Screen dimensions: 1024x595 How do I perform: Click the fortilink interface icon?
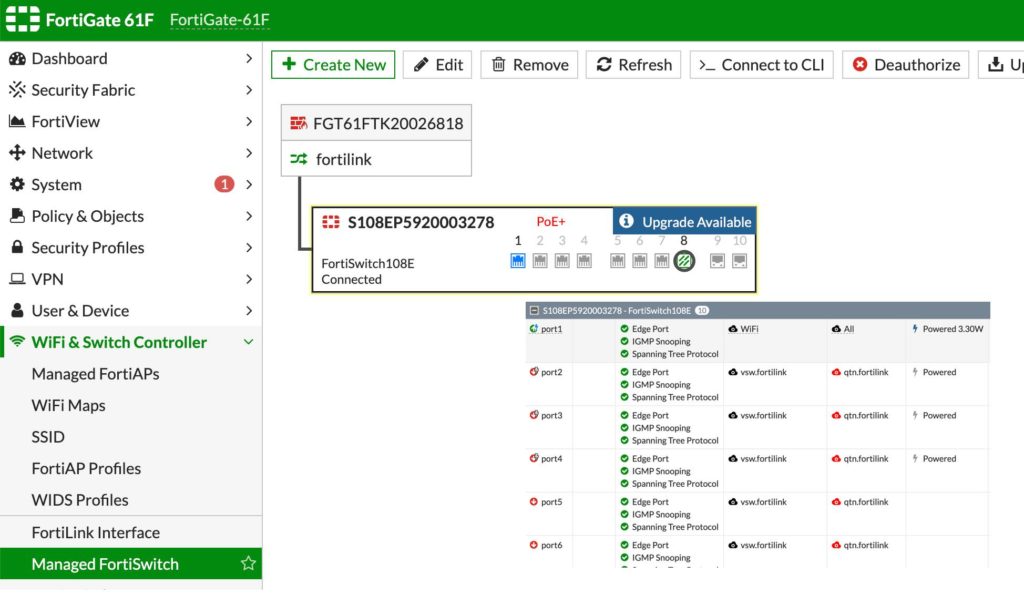coord(299,159)
